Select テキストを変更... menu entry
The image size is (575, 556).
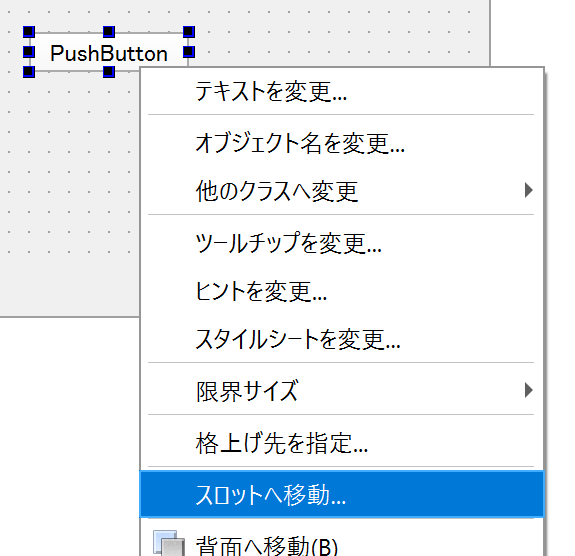click(341, 91)
